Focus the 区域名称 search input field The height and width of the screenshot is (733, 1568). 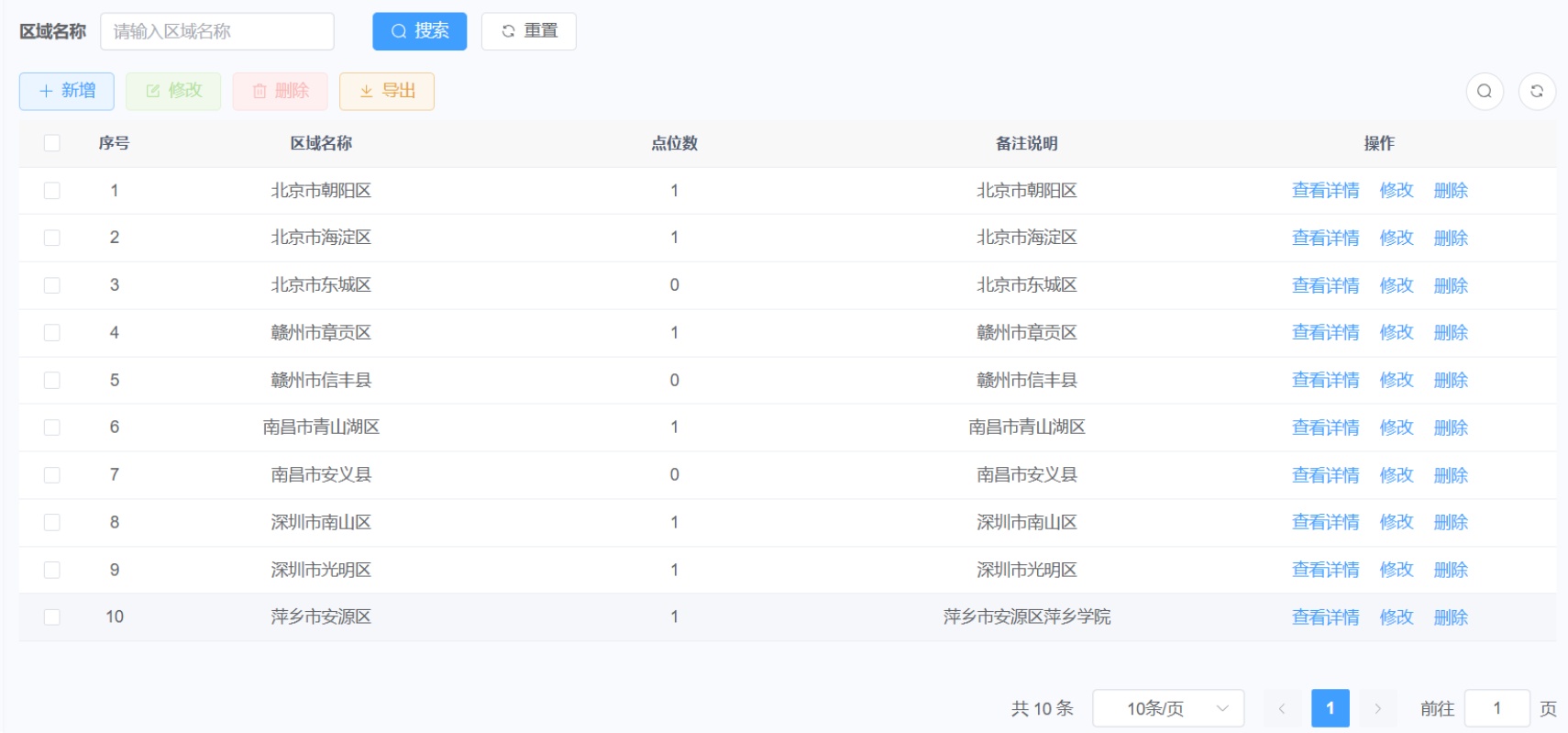(x=216, y=31)
